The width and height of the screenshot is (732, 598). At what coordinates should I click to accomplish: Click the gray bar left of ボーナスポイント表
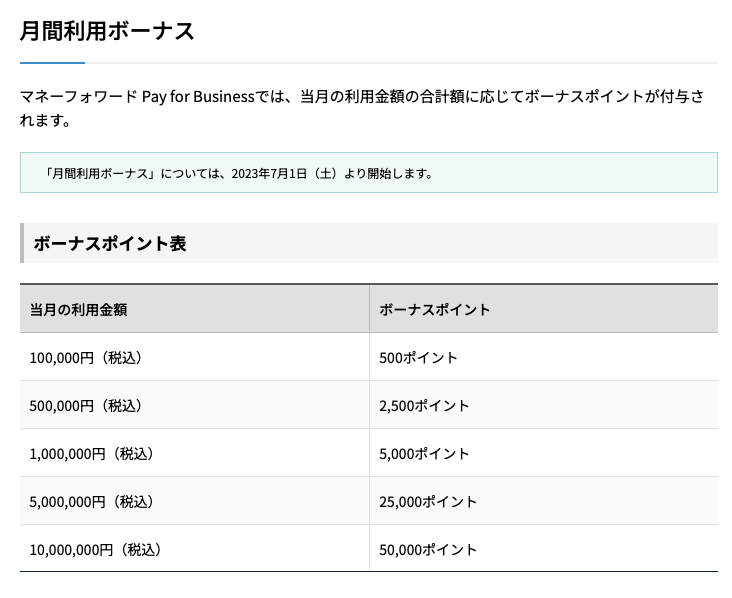click(22, 243)
